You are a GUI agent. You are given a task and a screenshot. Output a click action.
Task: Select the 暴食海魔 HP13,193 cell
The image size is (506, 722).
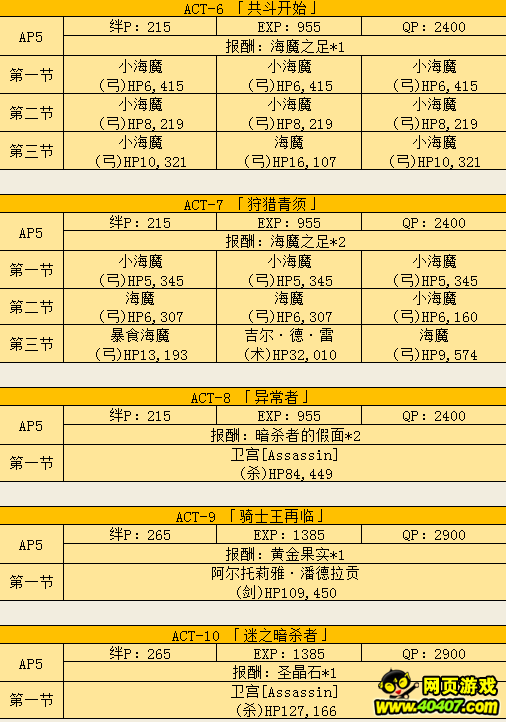click(140, 344)
